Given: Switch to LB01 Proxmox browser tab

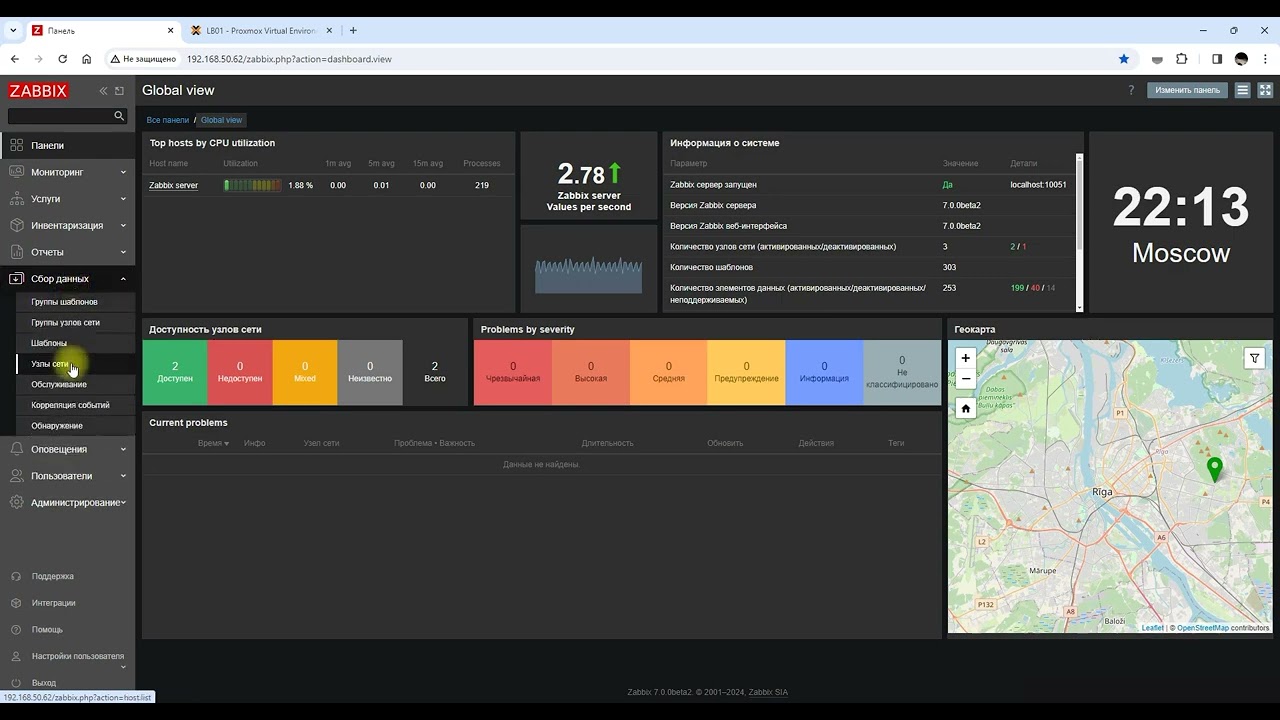Looking at the screenshot, I should pyautogui.click(x=262, y=31).
